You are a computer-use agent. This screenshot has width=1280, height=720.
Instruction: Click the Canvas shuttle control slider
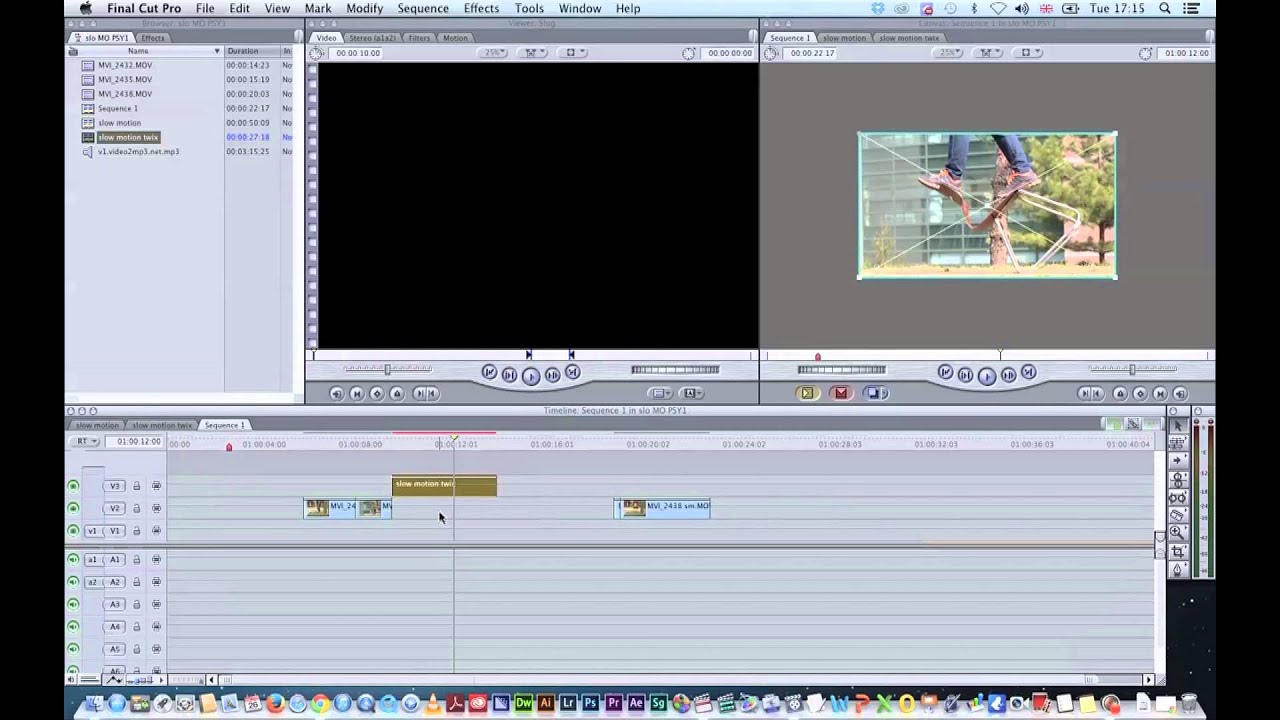pos(1132,369)
